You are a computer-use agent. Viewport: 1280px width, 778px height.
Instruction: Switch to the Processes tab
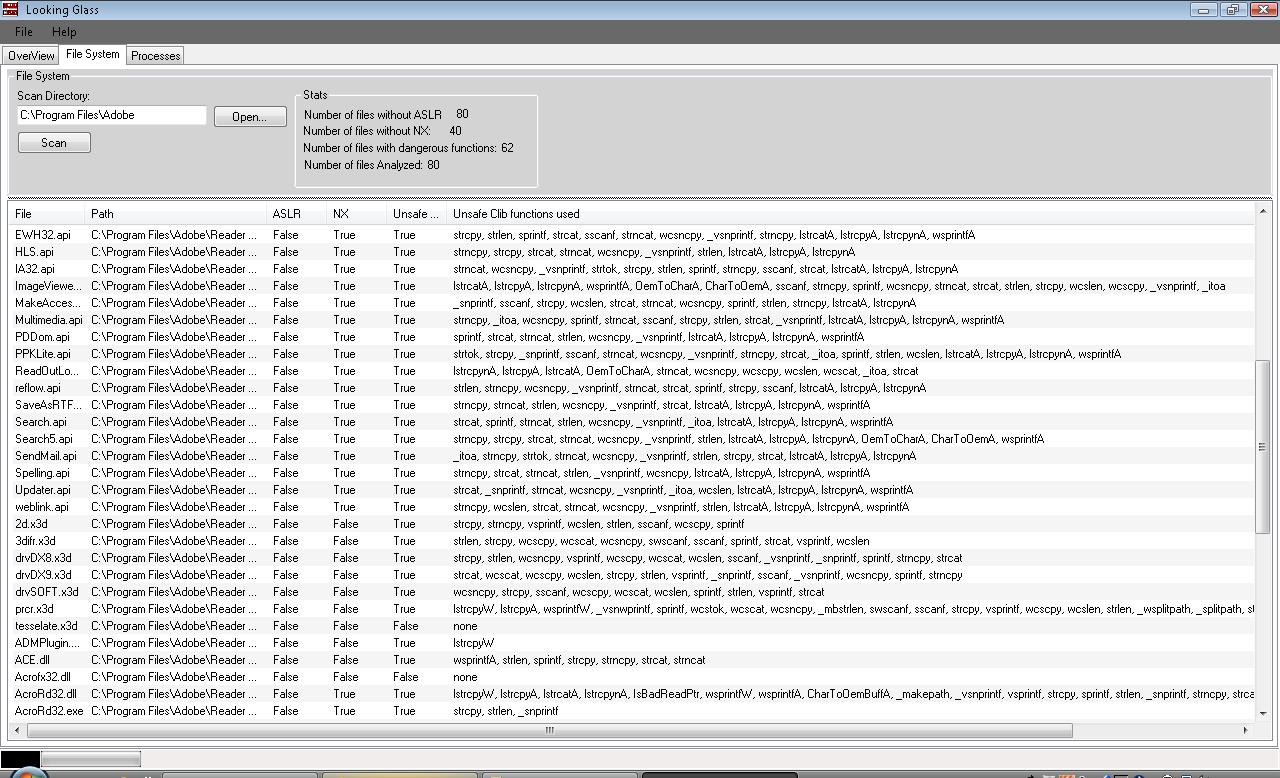tap(156, 56)
